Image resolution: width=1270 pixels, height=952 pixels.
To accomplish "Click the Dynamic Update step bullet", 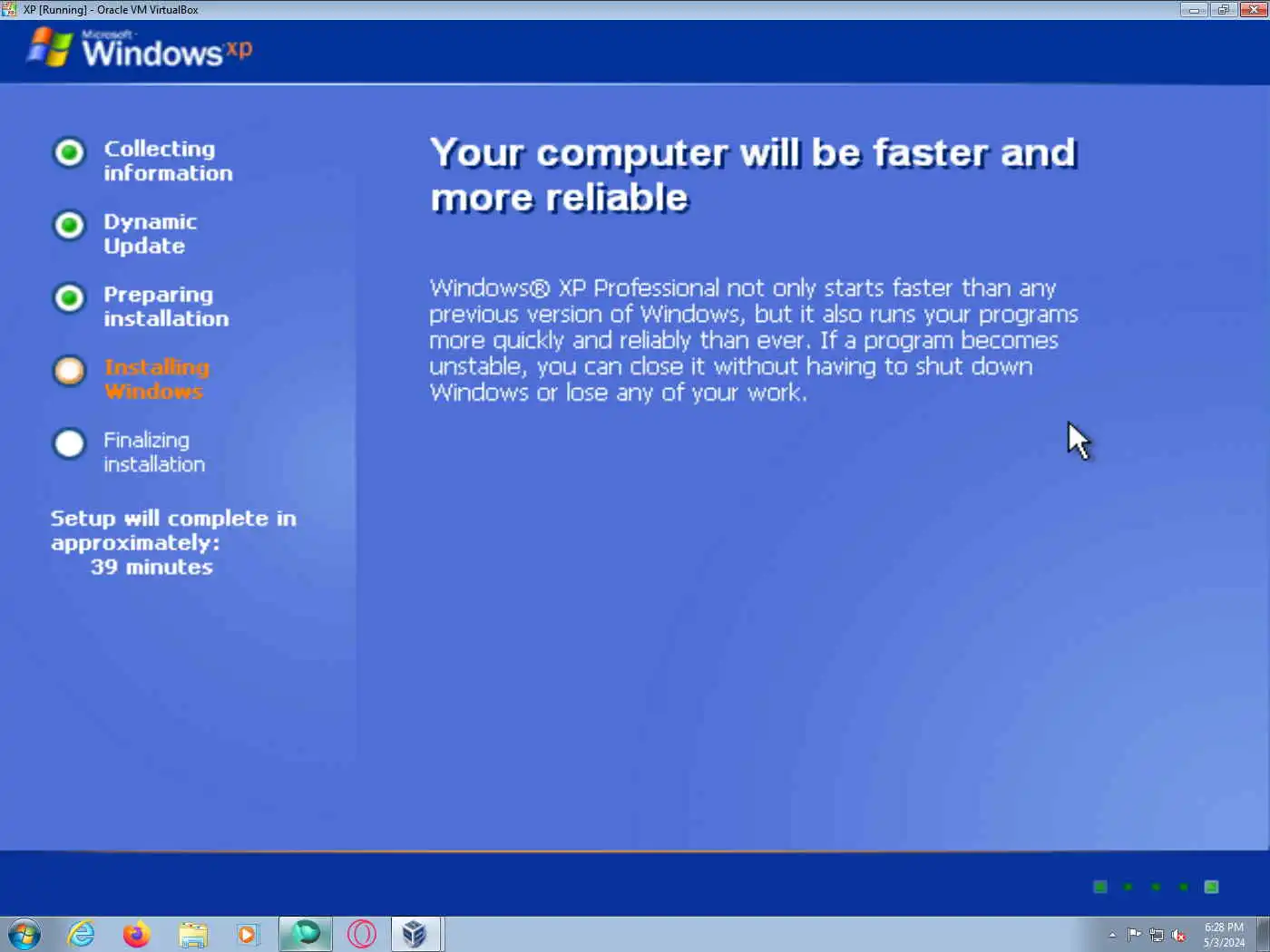I will coord(70,225).
